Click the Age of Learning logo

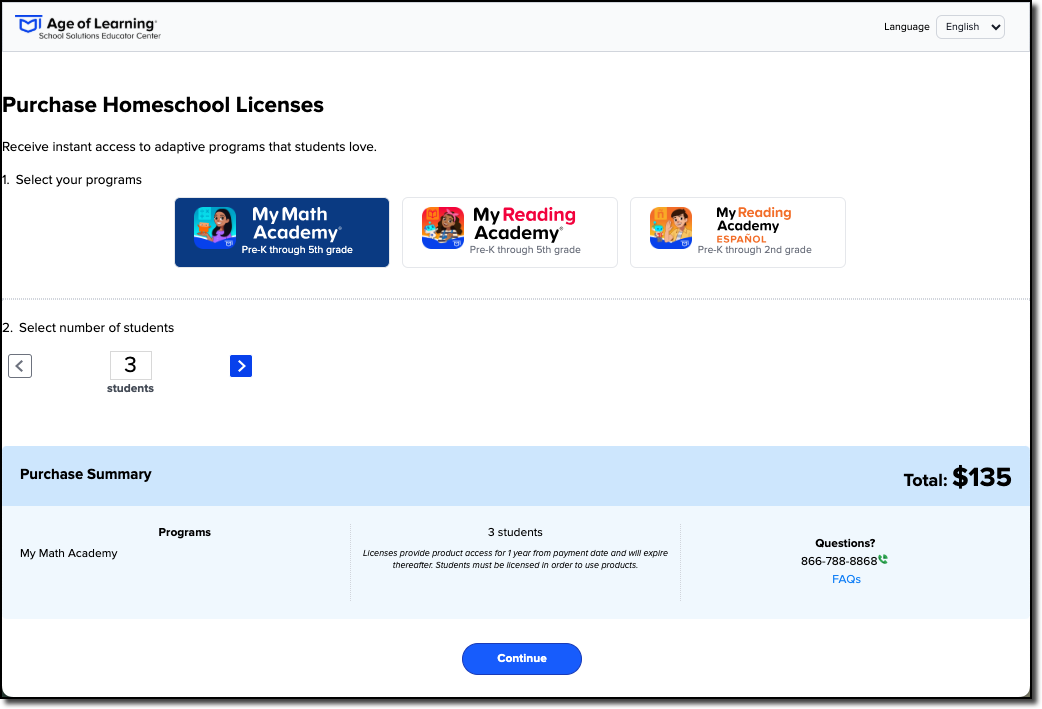[x=87, y=27]
